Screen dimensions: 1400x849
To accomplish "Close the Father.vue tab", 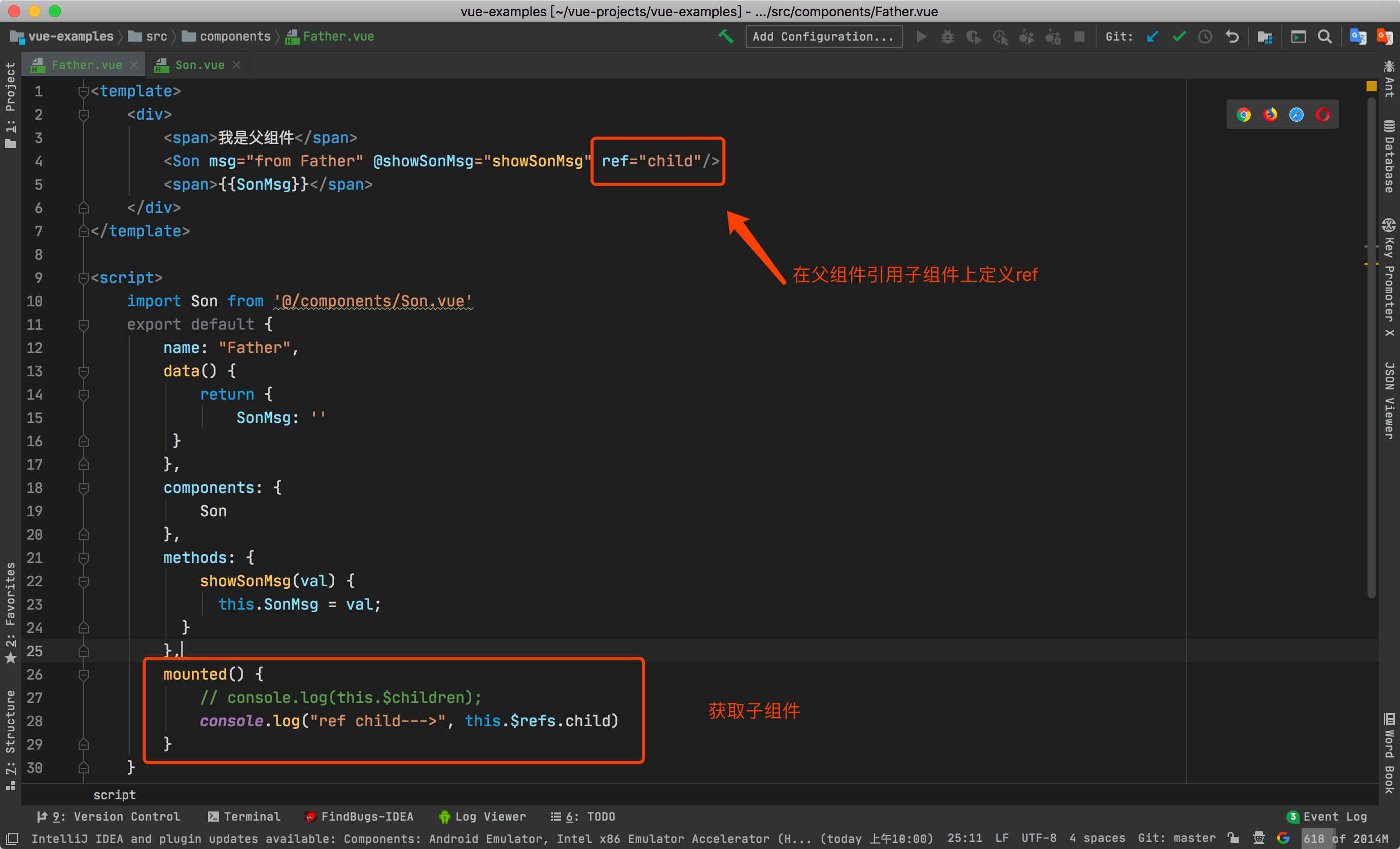I will 134,65.
